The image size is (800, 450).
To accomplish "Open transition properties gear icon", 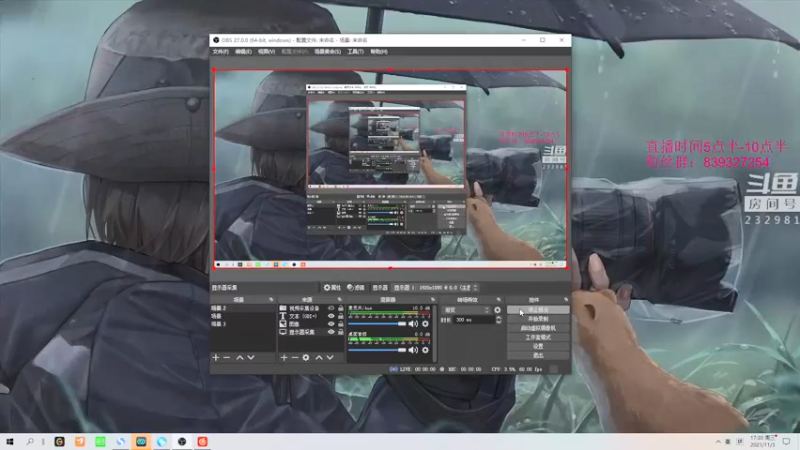I will pyautogui.click(x=497, y=310).
